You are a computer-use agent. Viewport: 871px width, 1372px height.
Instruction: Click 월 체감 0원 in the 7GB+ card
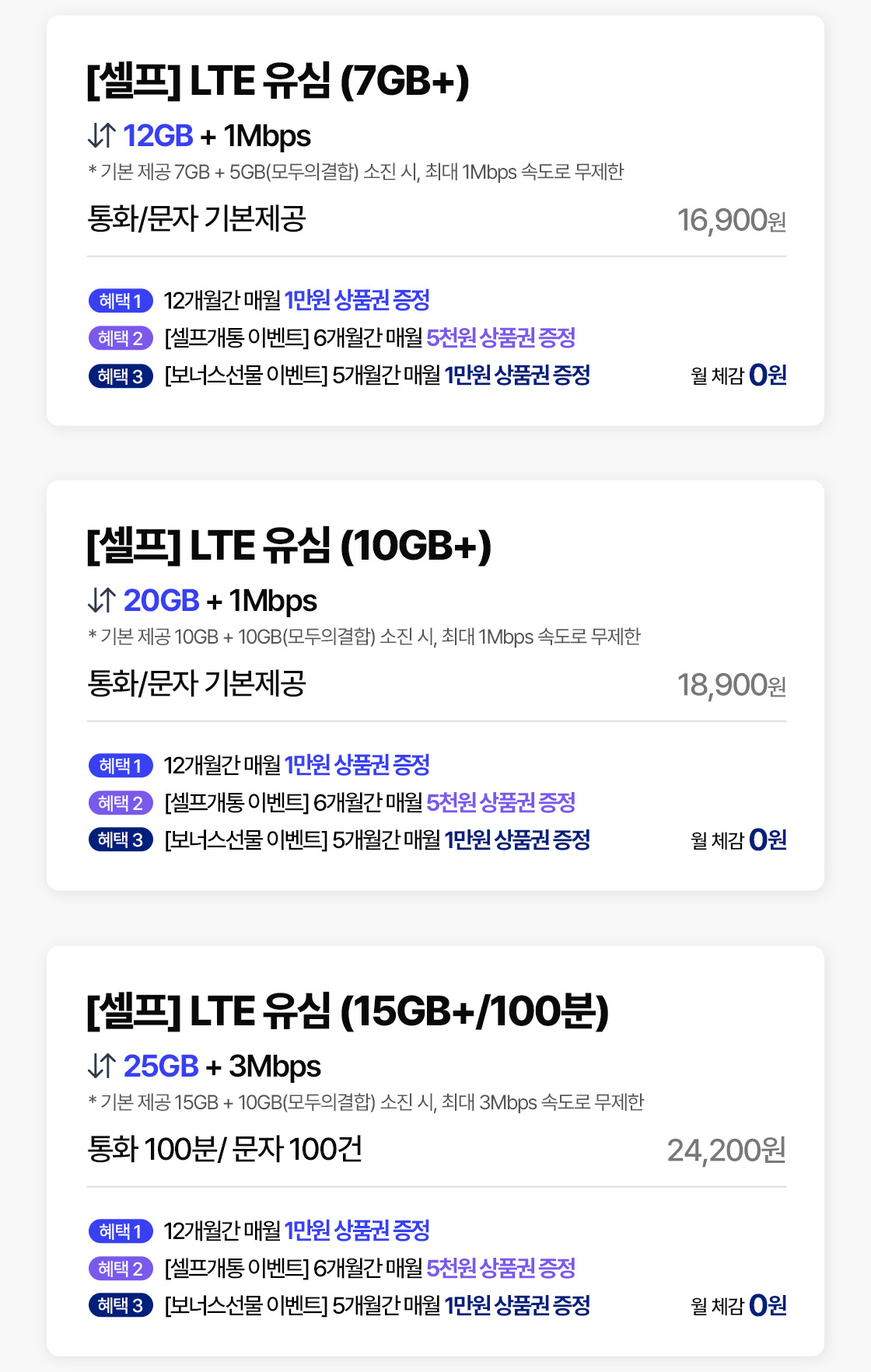pos(738,375)
